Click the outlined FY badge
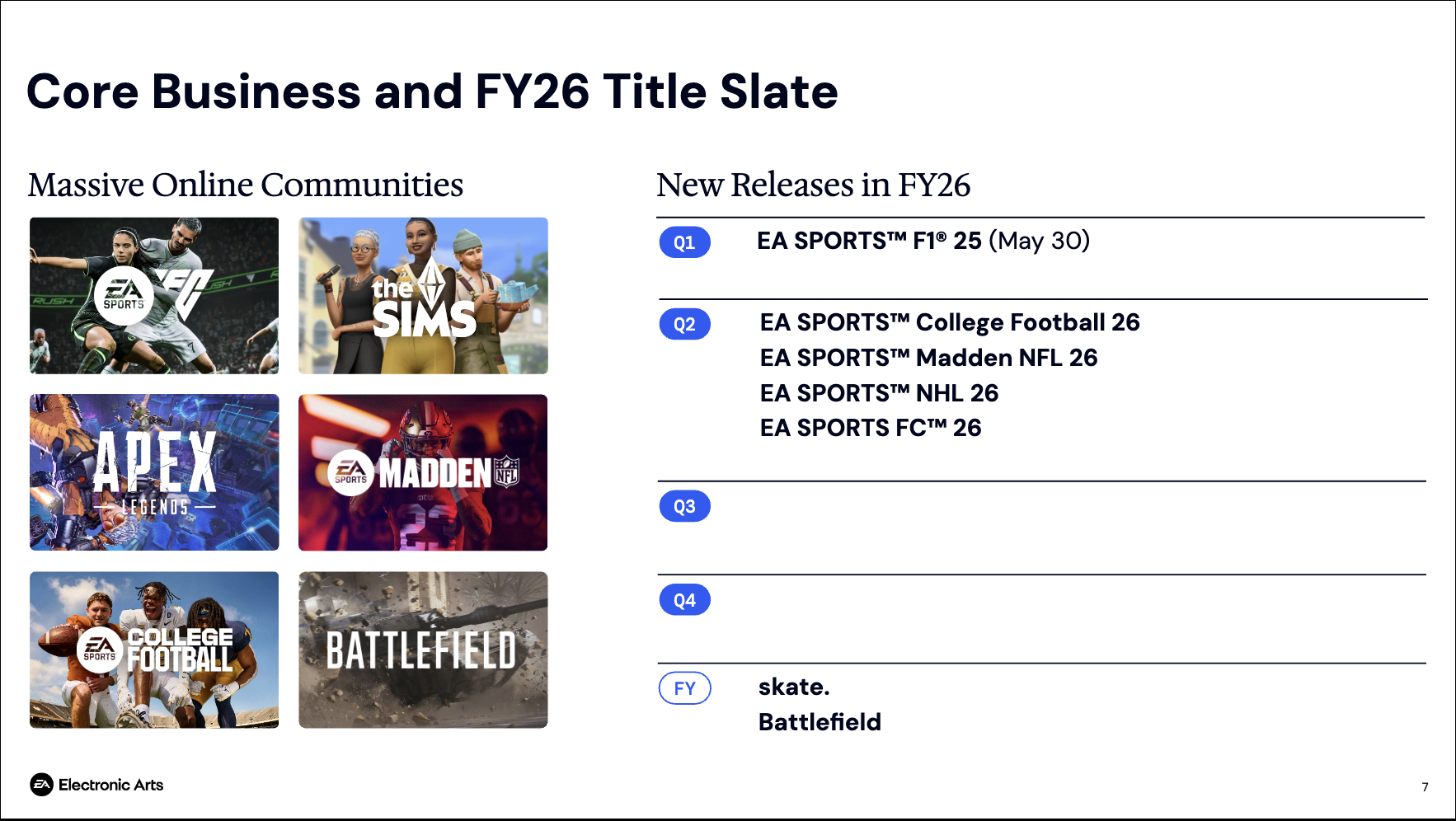The height and width of the screenshot is (821, 1456). [684, 688]
